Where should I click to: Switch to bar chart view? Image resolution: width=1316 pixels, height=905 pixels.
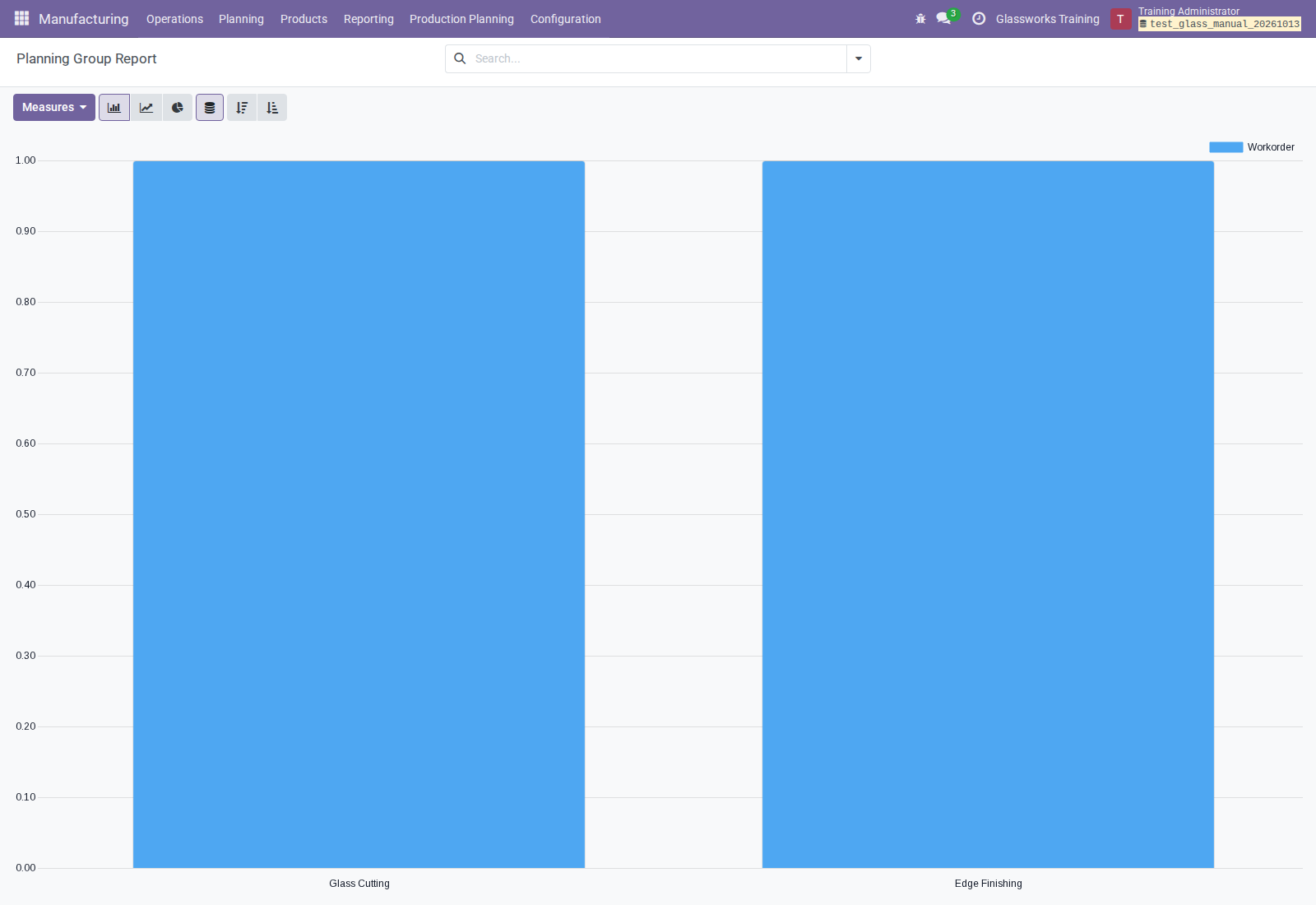pos(114,108)
